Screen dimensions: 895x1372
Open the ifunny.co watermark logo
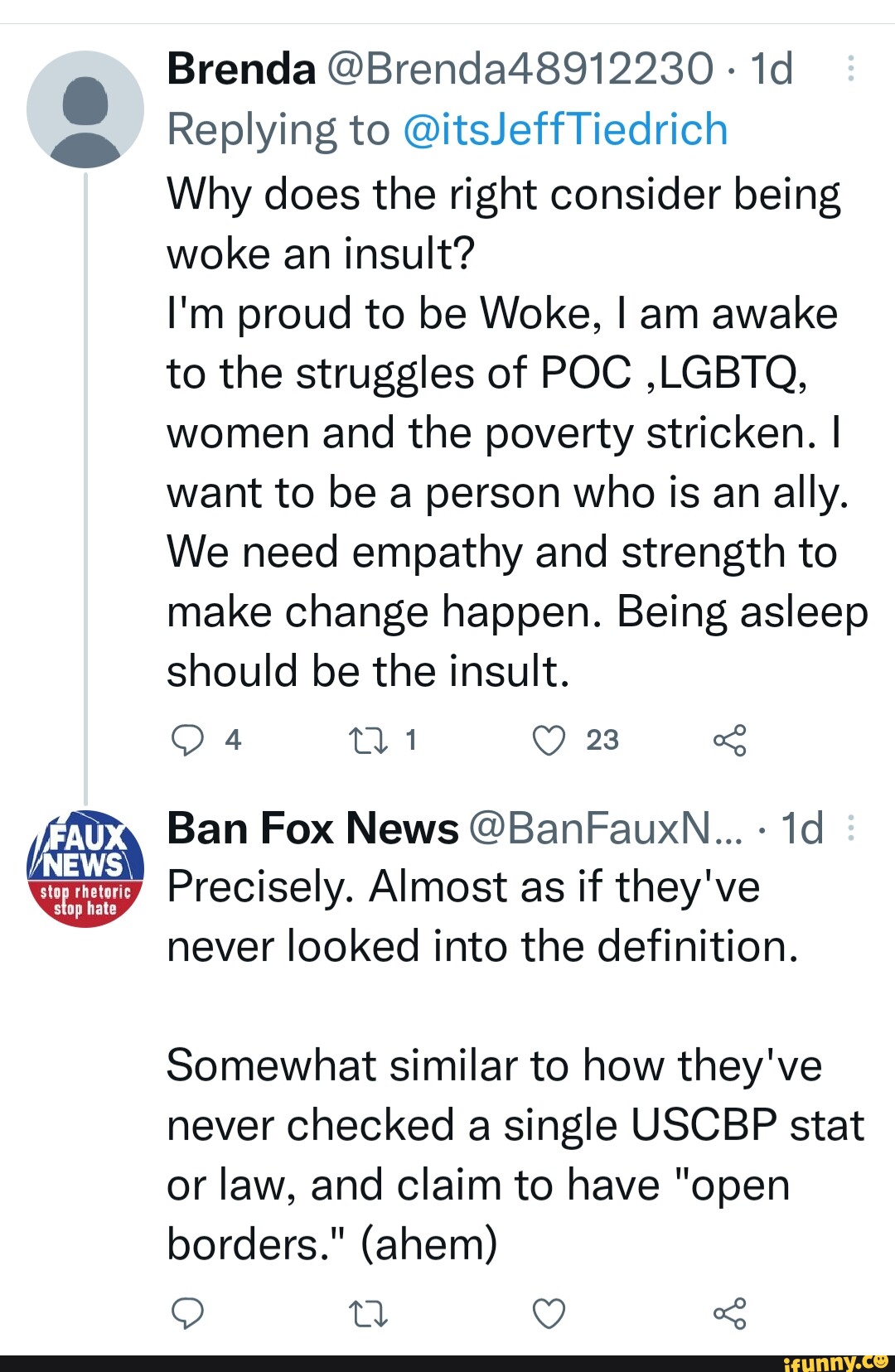pos(835,1361)
